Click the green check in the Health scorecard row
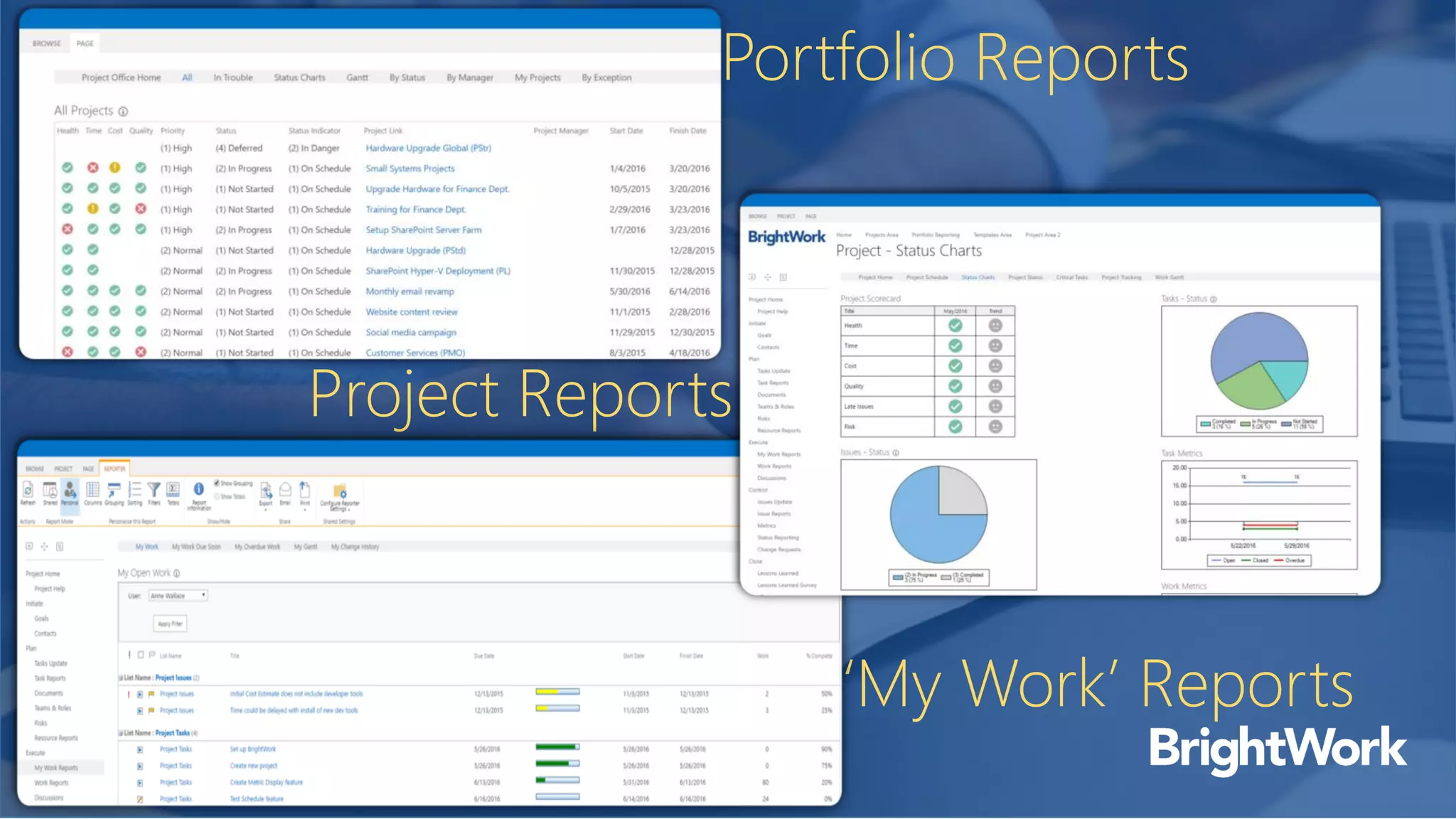Viewport: 1456px width, 819px height. click(x=955, y=326)
